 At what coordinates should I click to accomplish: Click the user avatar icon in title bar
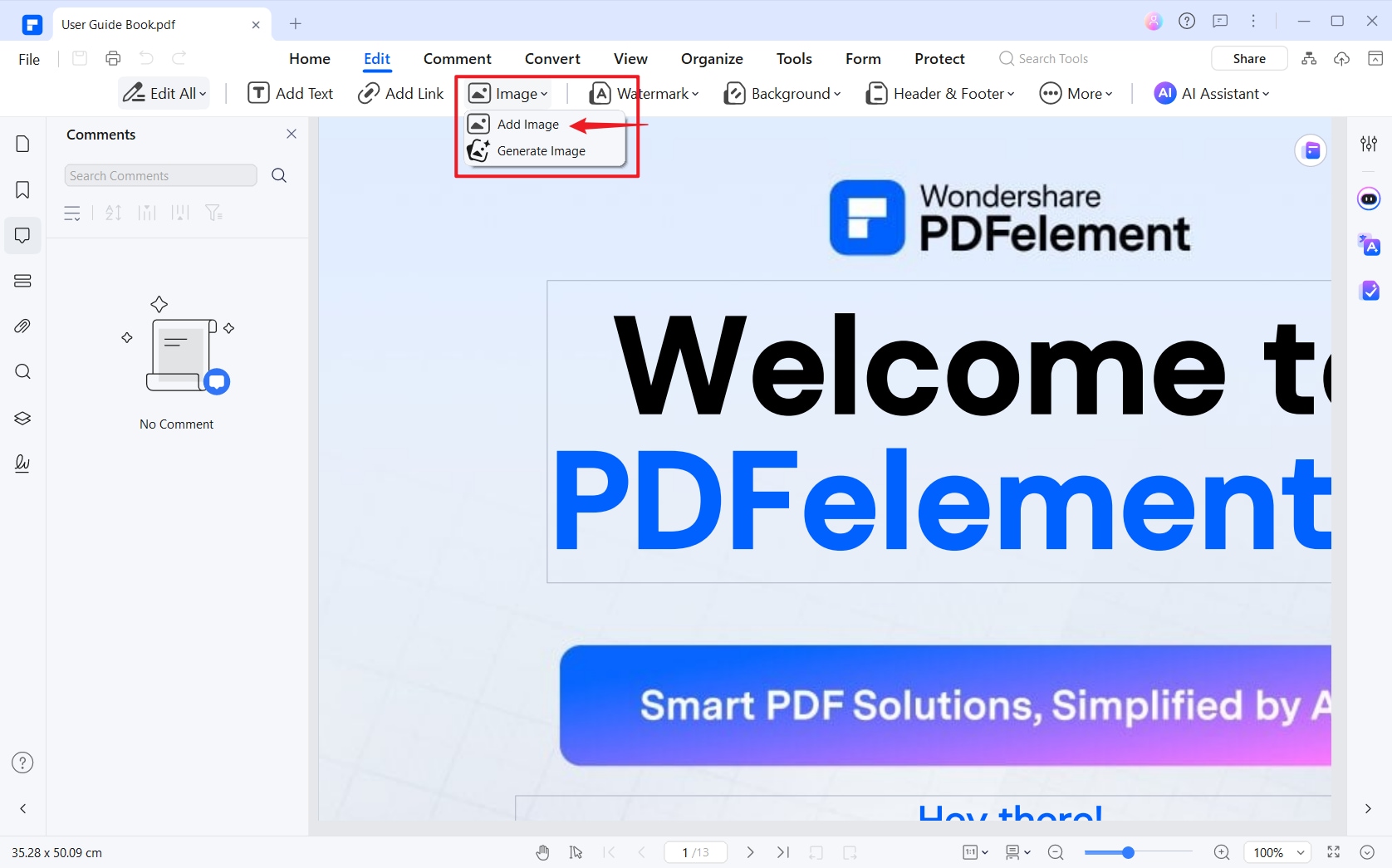coord(1154,22)
